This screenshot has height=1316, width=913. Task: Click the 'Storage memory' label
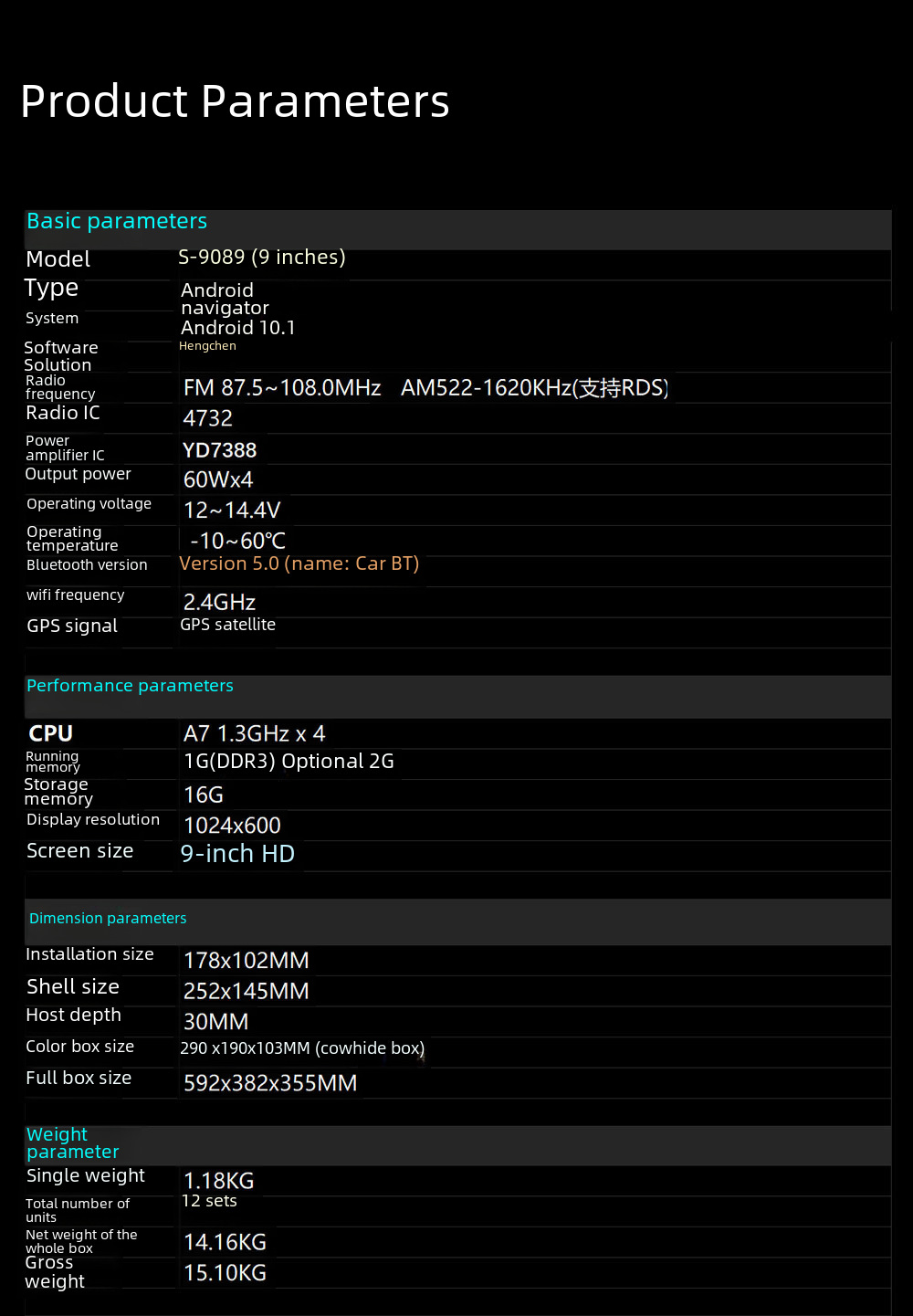(58, 792)
